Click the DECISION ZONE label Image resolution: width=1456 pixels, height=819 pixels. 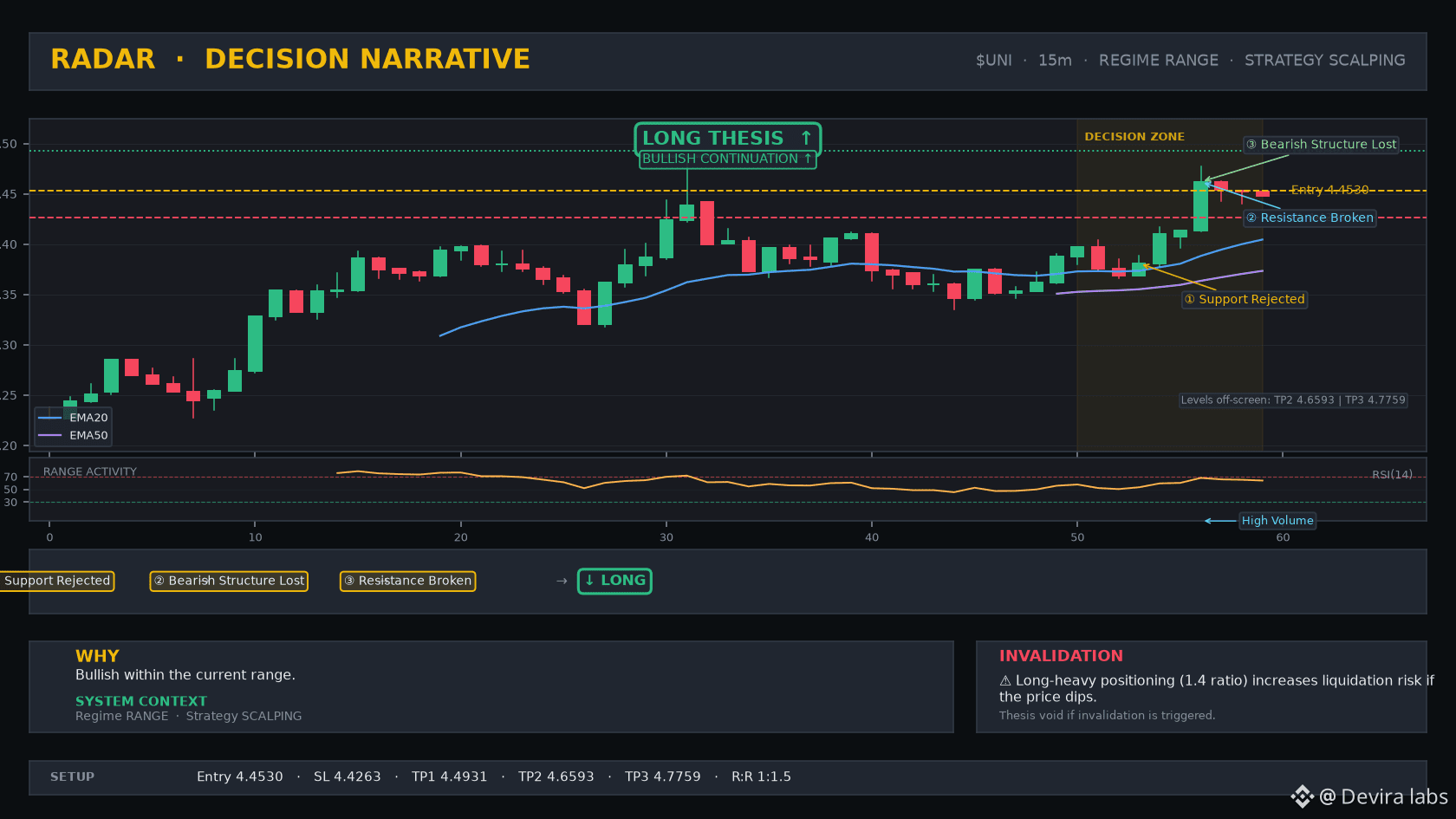(x=1134, y=137)
